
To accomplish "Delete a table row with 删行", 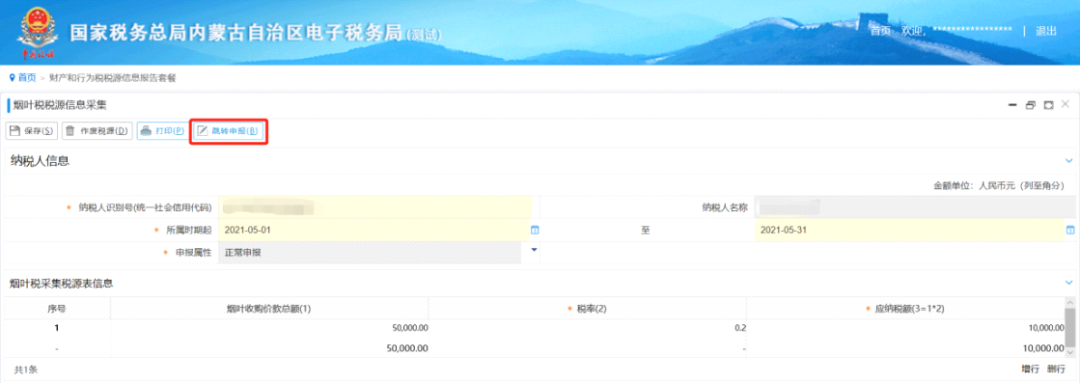I will tap(1055, 370).
